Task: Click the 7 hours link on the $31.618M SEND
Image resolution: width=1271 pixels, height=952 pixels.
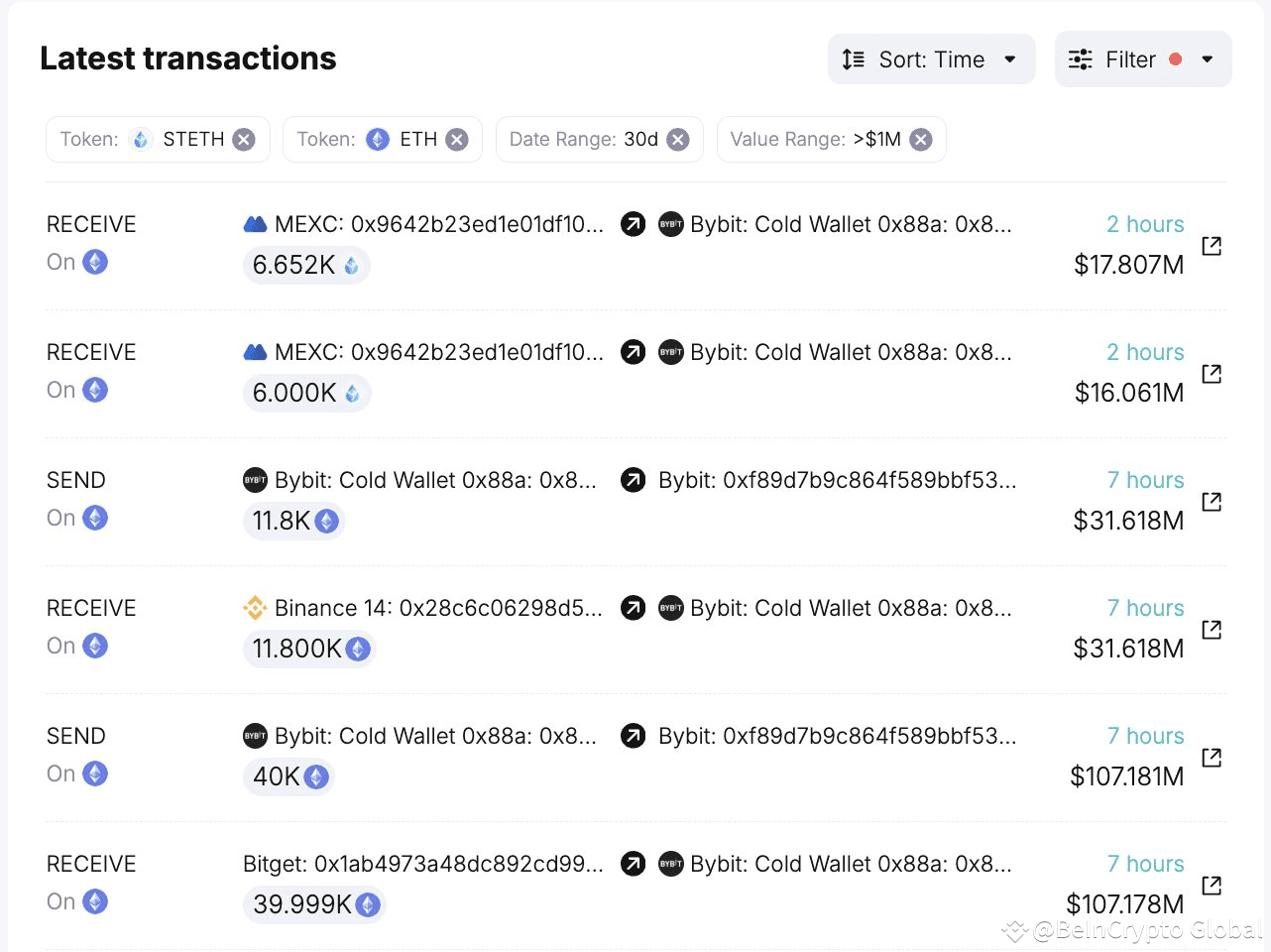Action: (x=1146, y=480)
